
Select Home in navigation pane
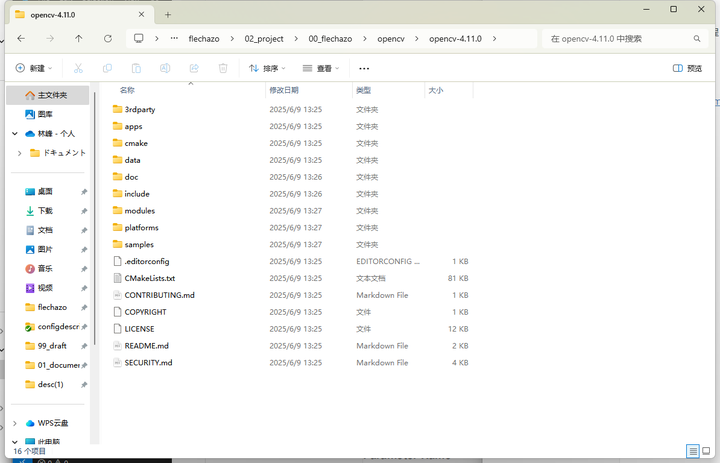(48, 95)
